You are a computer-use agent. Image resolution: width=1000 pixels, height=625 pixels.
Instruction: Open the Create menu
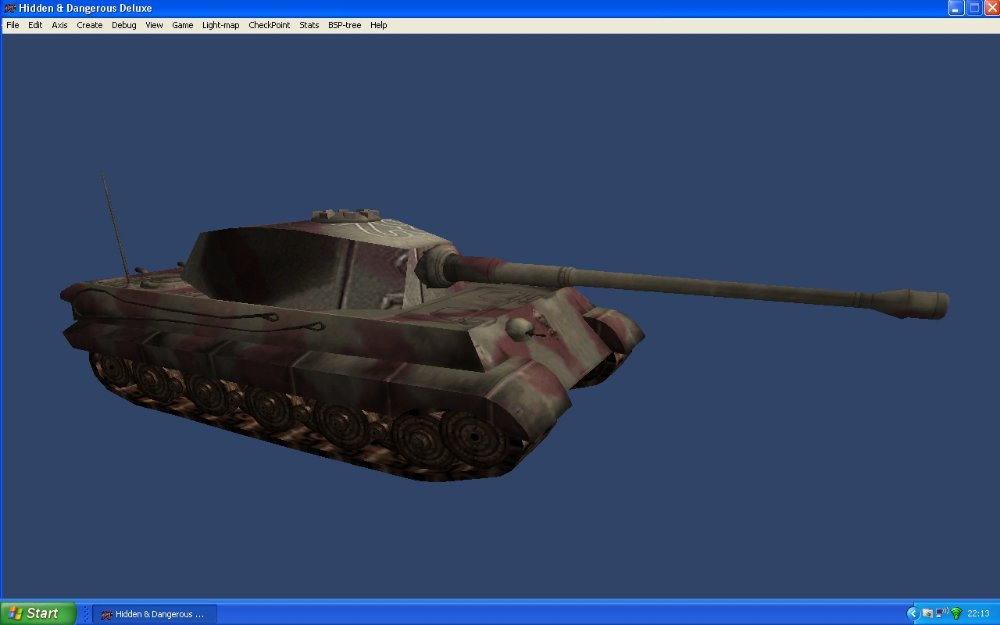pyautogui.click(x=89, y=25)
